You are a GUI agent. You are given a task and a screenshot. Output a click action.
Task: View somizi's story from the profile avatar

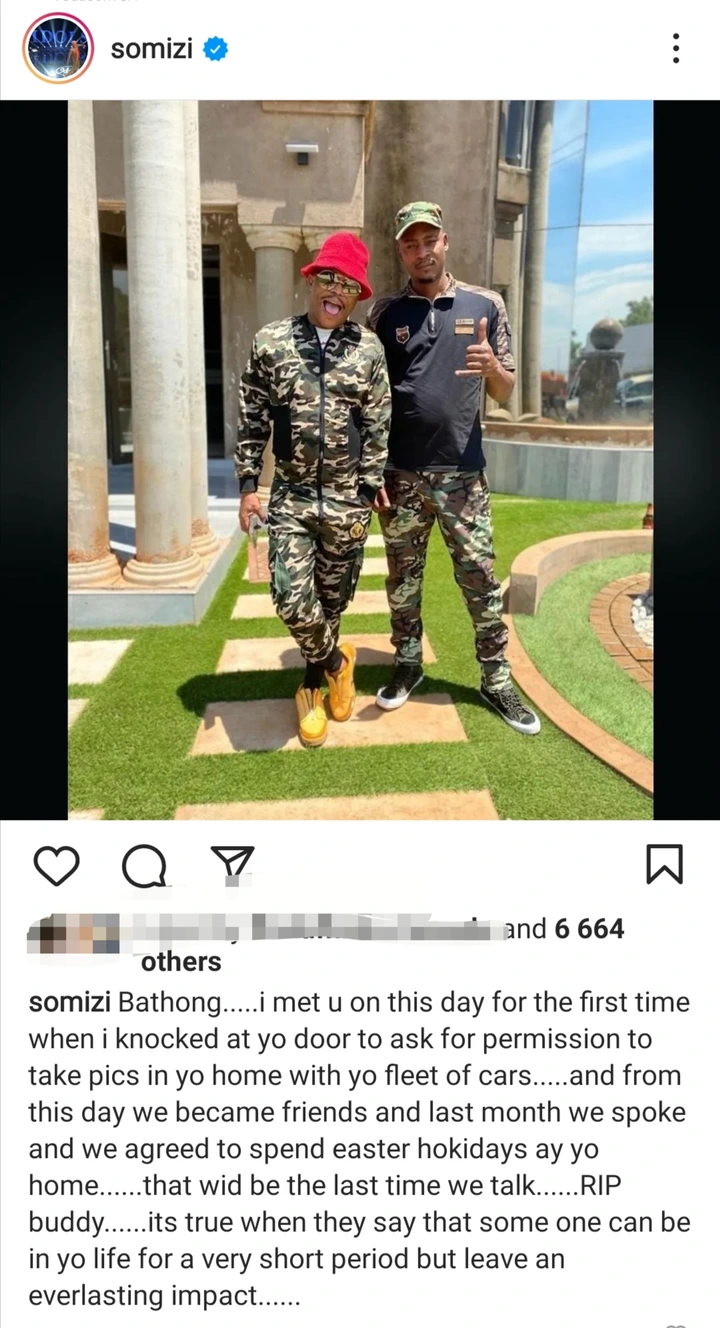click(58, 48)
